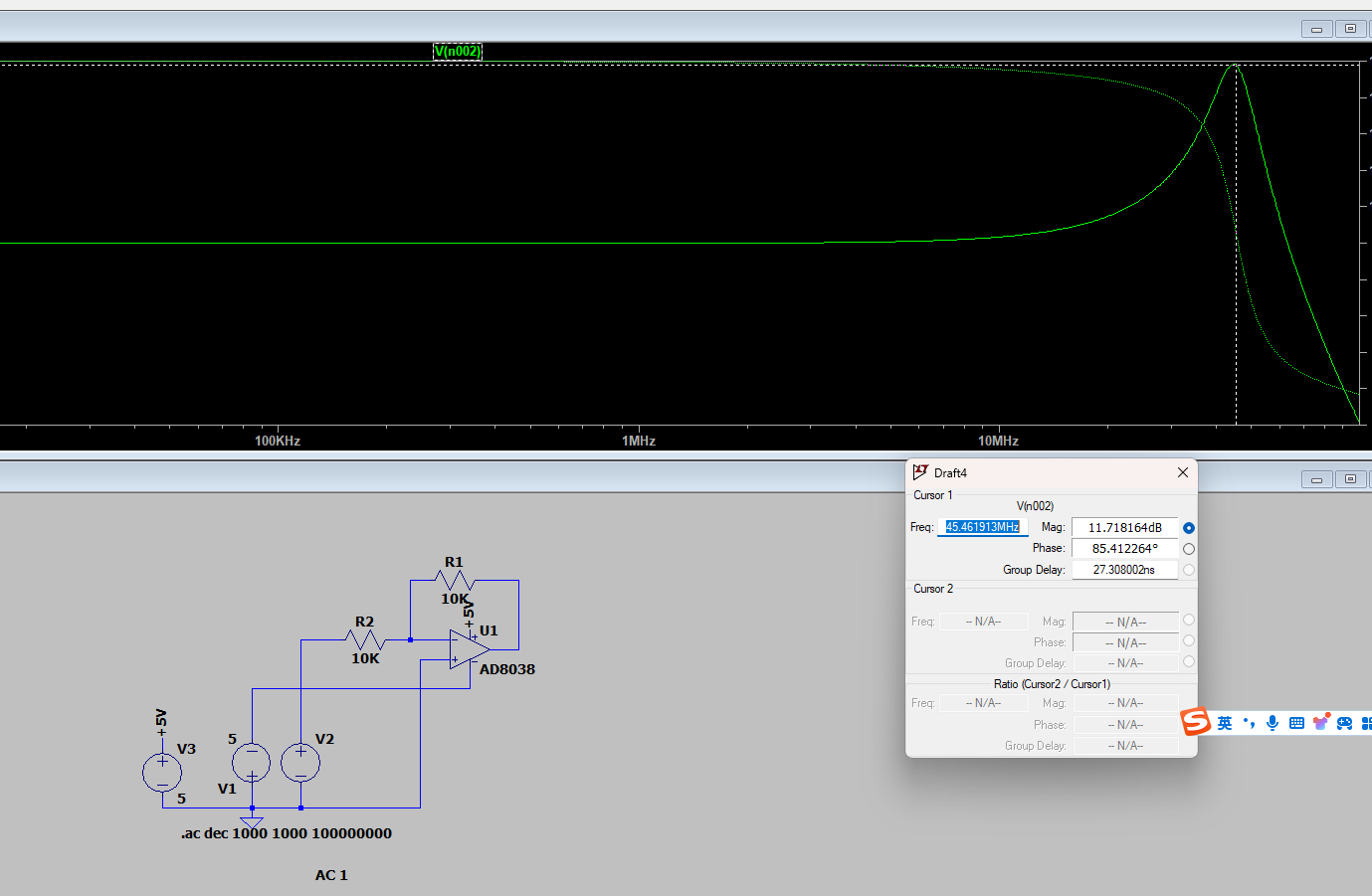Minimize the waveform plot pane

point(1317,29)
